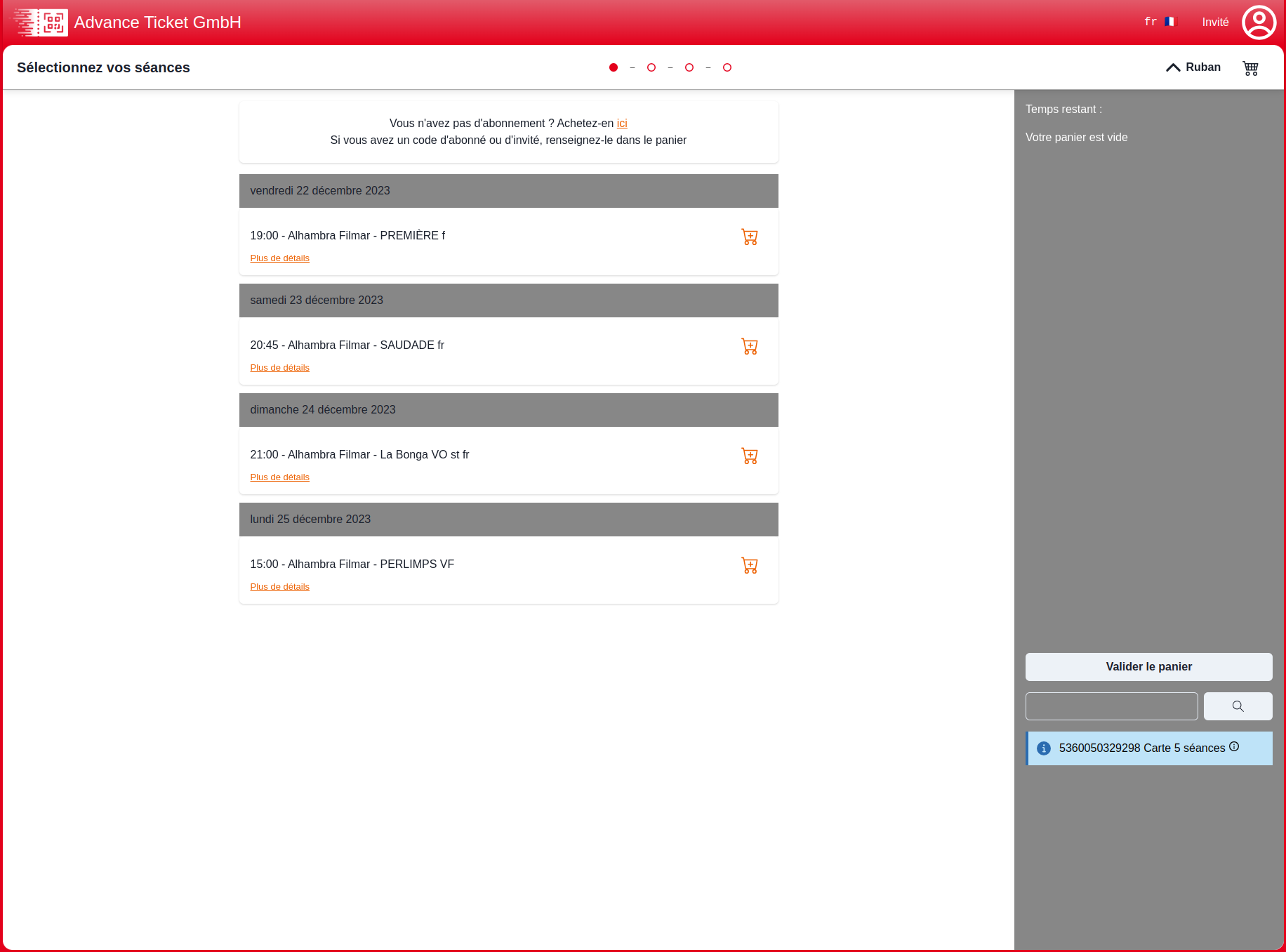Select the first progress step dot

[x=614, y=67]
